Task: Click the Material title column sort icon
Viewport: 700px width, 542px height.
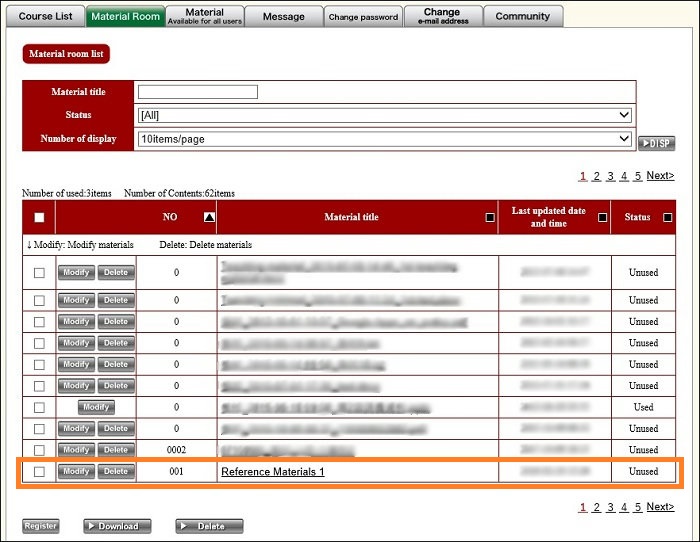Action: [489, 217]
